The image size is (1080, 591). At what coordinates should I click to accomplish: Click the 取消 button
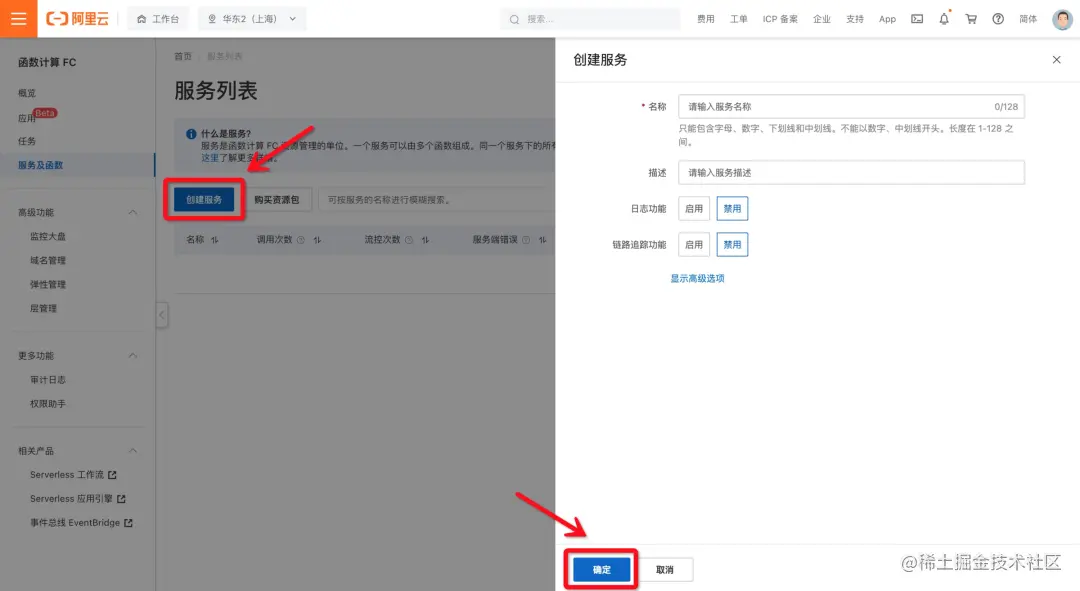tap(665, 570)
